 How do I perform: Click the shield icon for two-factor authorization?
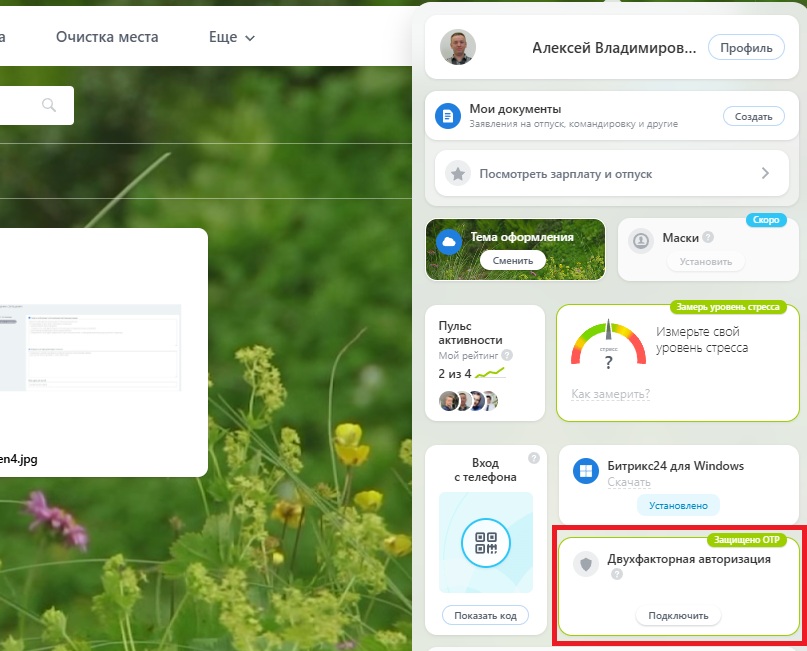pos(585,565)
